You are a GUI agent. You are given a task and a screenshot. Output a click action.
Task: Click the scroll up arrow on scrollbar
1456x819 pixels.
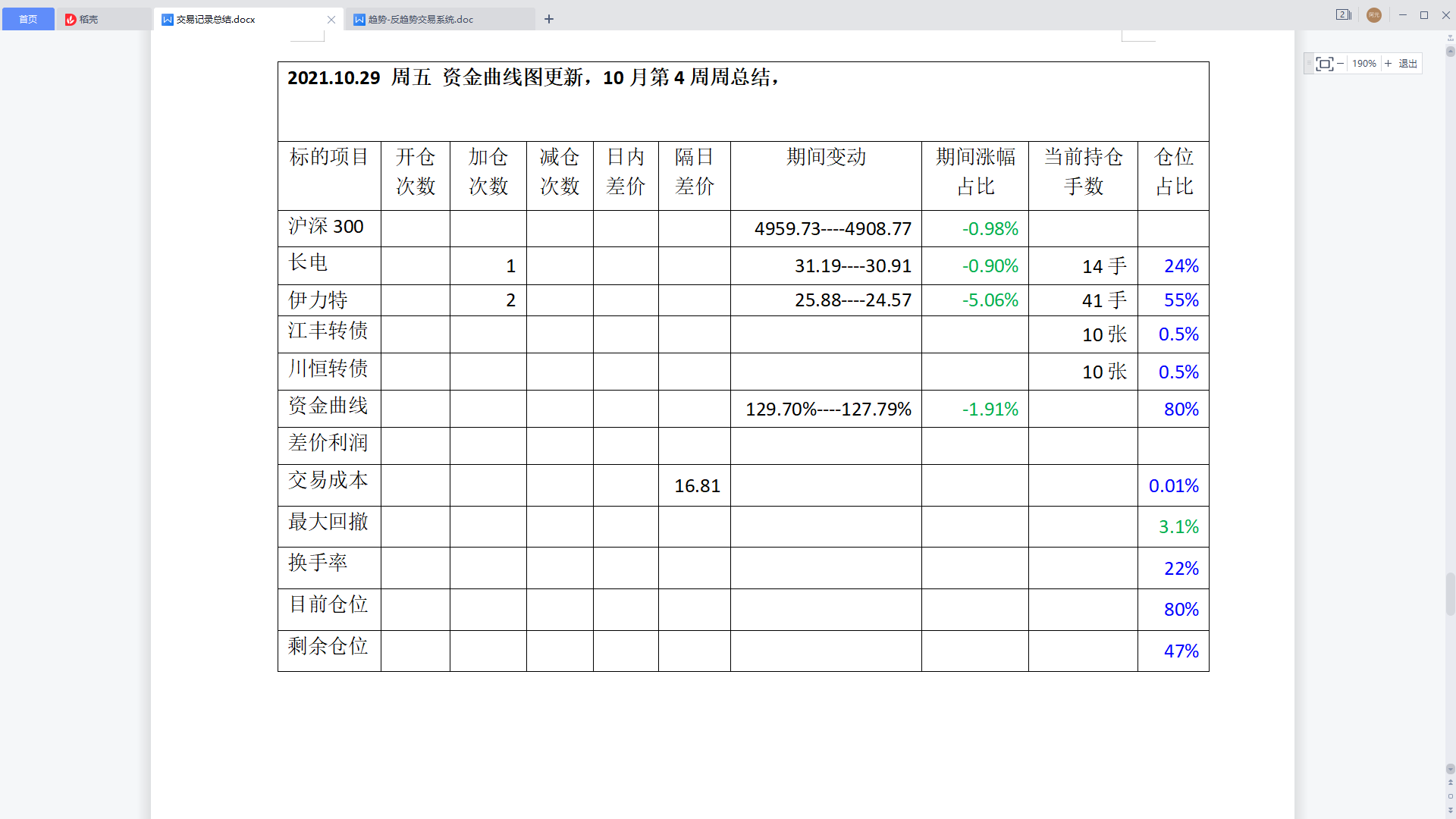1451,52
